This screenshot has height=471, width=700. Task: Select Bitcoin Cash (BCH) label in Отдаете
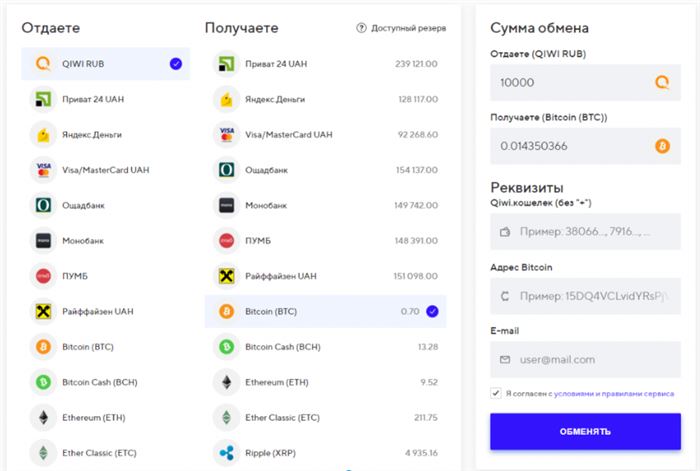[x=100, y=382]
